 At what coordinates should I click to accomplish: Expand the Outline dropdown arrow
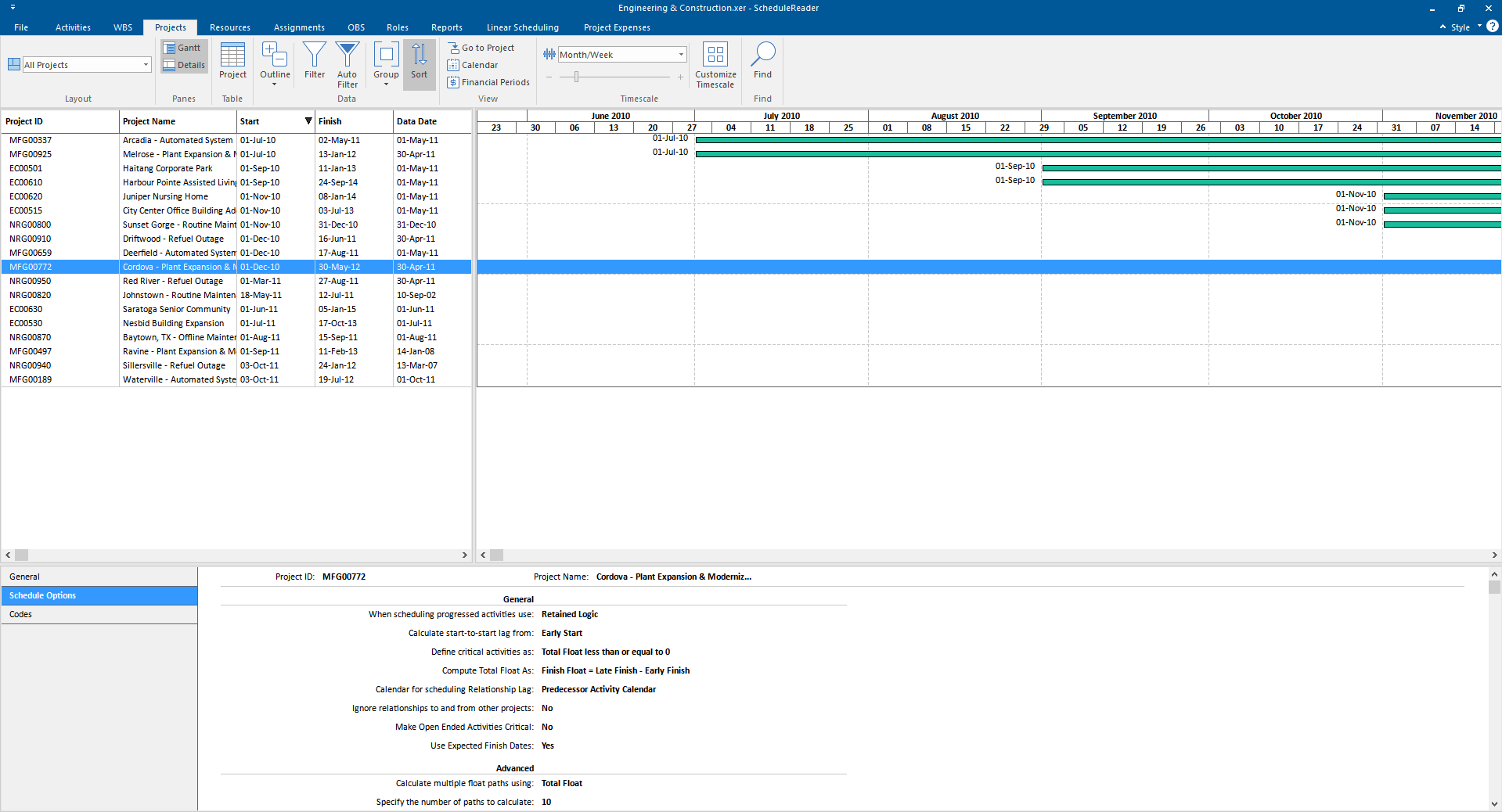[275, 84]
